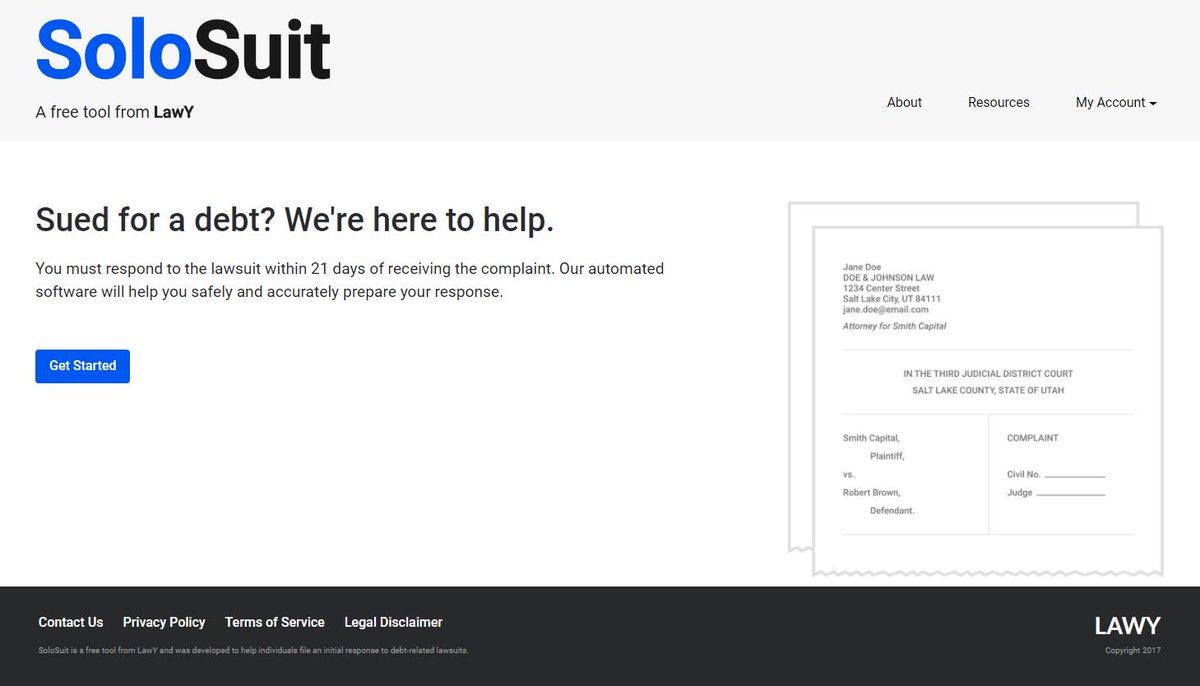Image resolution: width=1200 pixels, height=686 pixels.
Task: Click the sample complaint document illustration
Action: 976,389
